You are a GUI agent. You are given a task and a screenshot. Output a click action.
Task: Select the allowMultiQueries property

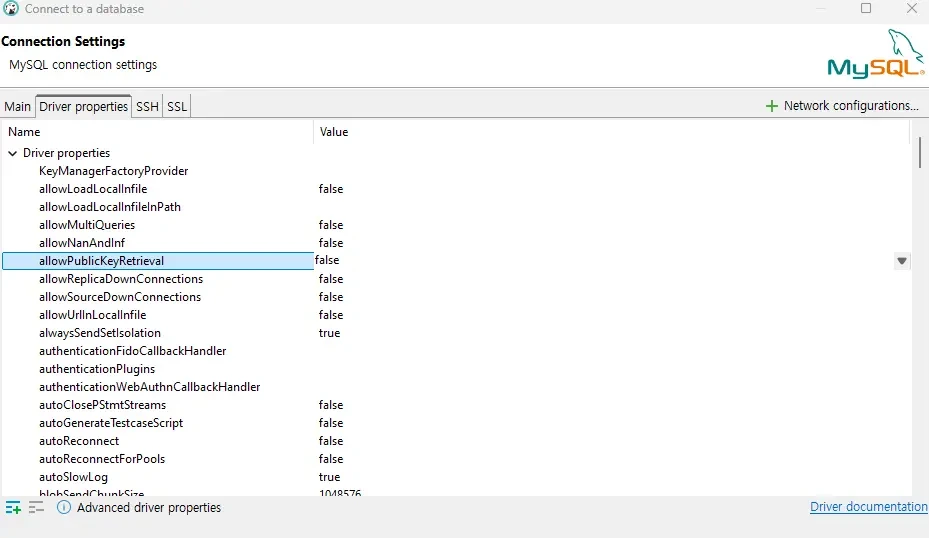click(x=87, y=225)
